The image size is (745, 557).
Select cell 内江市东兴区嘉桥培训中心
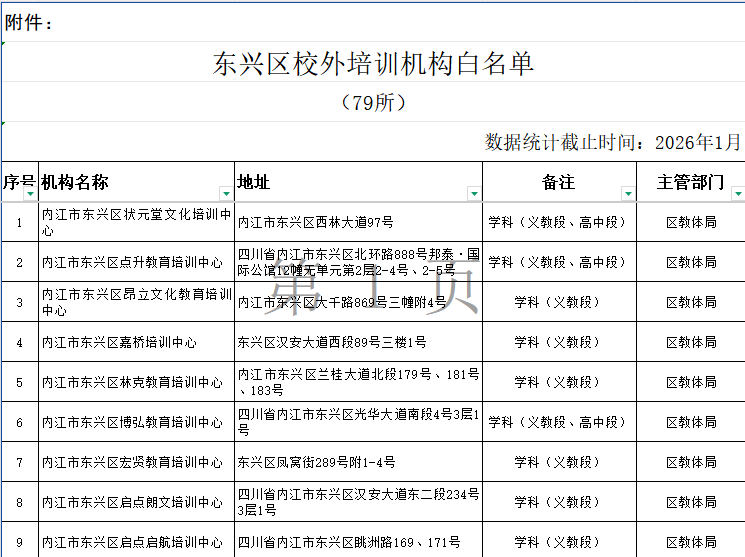click(136, 342)
